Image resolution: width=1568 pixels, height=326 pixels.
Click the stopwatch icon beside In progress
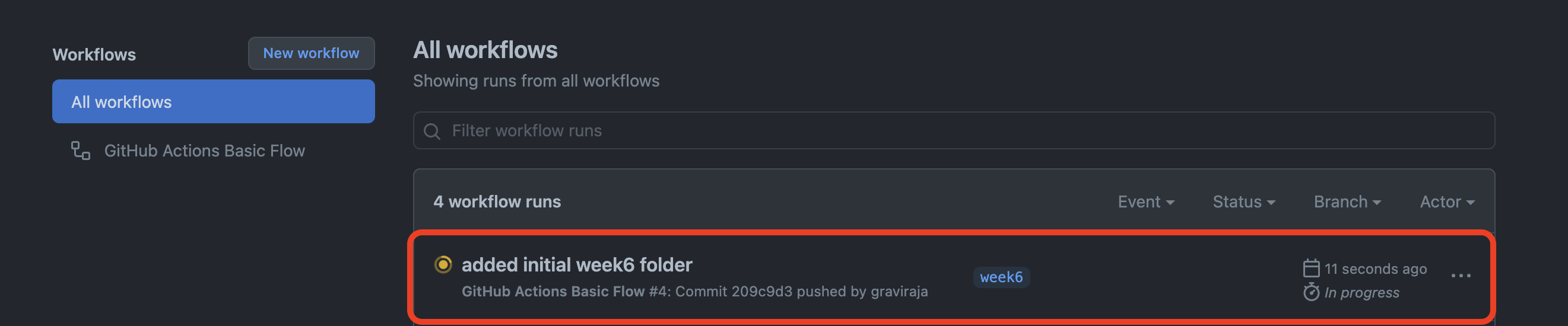pyautogui.click(x=1310, y=293)
